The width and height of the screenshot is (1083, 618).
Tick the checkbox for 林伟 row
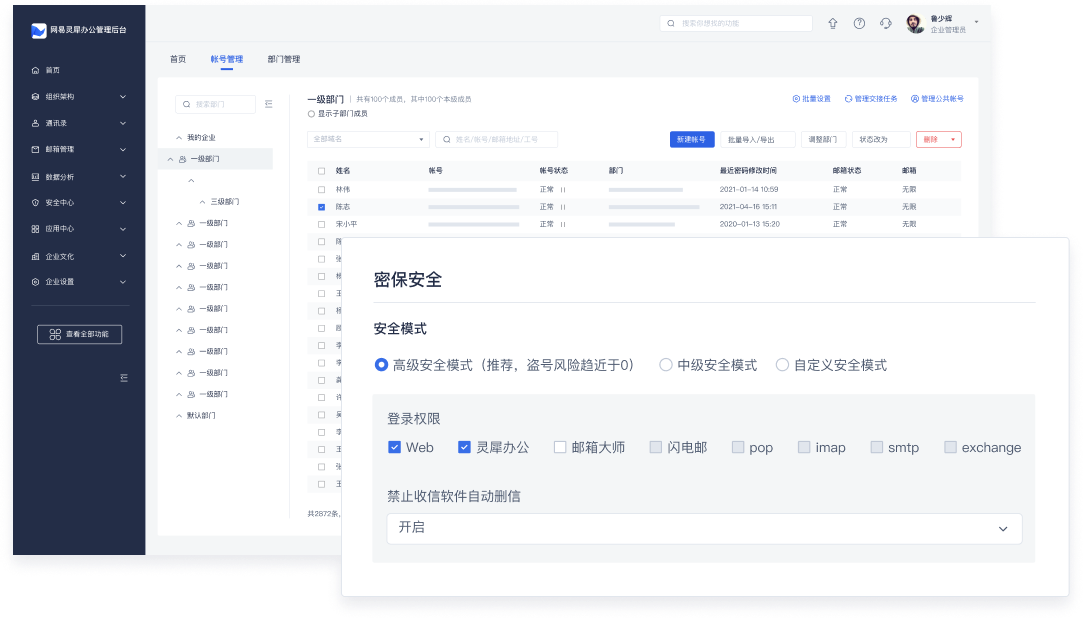321,189
